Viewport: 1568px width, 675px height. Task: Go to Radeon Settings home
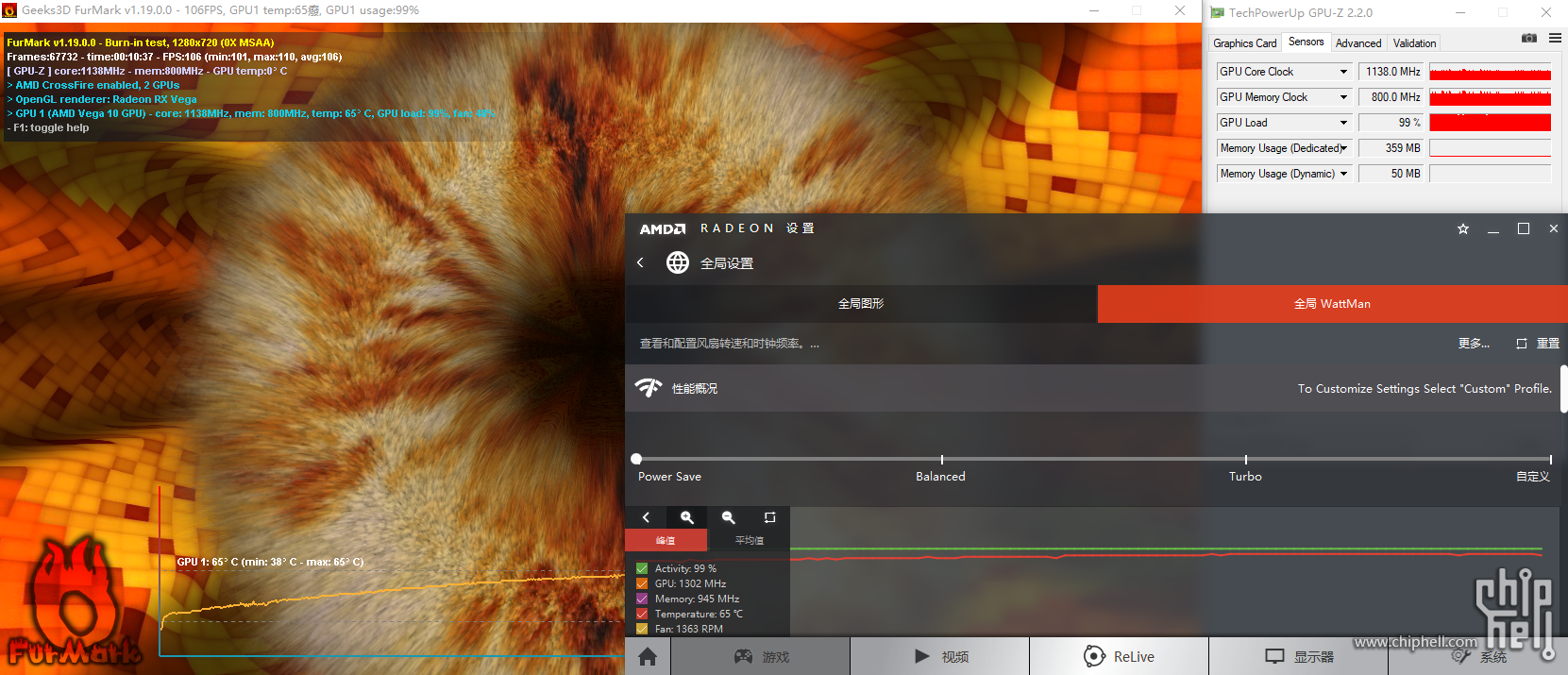(648, 656)
